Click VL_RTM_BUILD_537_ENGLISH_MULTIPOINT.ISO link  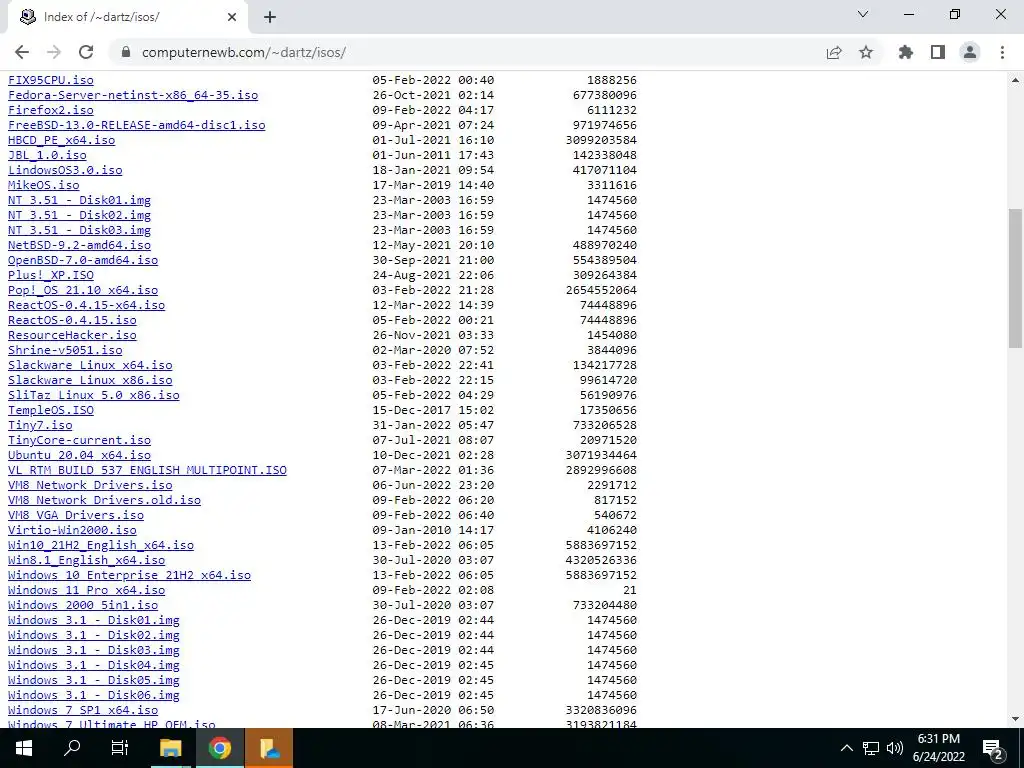[x=147, y=470]
